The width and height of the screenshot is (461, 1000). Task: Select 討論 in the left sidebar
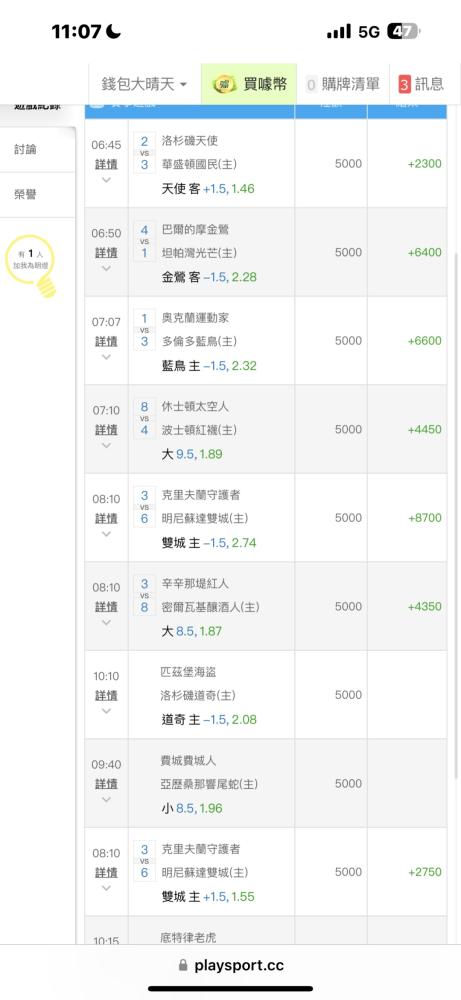(x=26, y=149)
